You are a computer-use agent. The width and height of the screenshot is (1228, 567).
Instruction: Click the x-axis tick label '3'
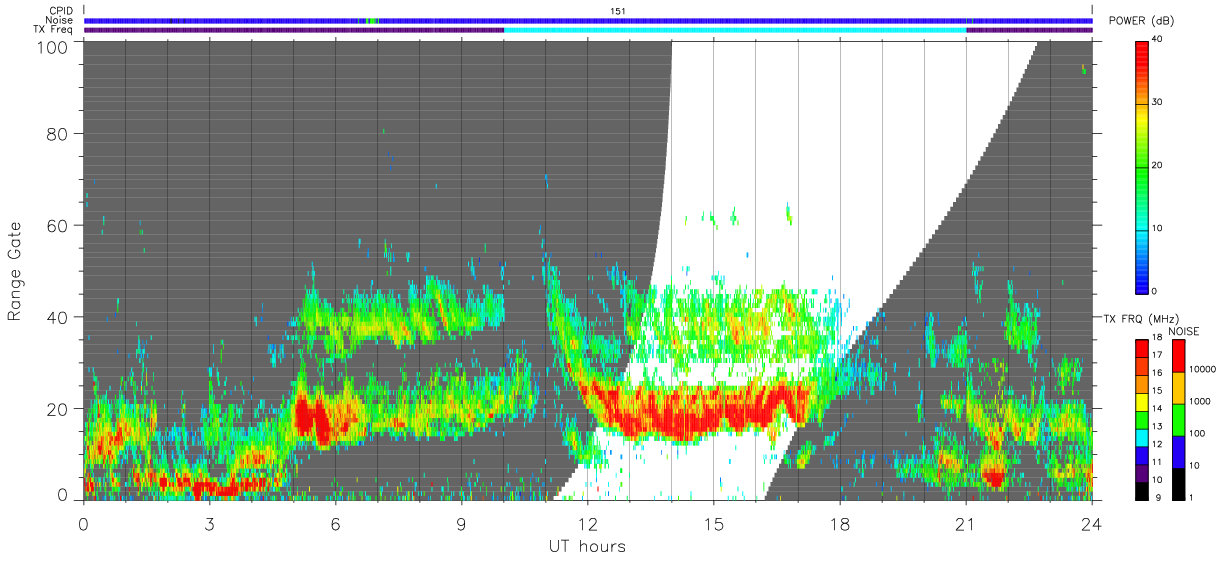pos(209,523)
